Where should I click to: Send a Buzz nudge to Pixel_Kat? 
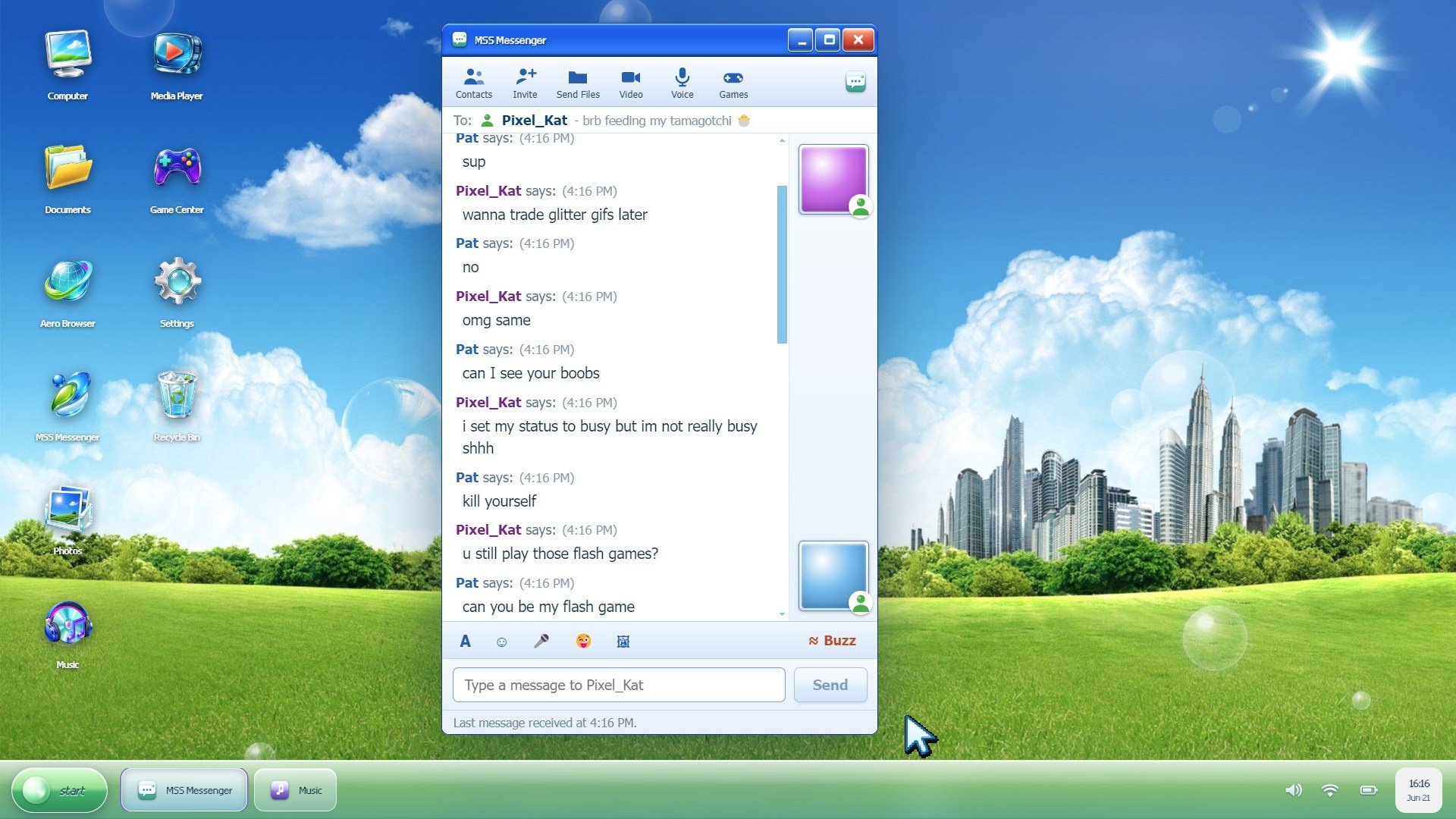coord(832,641)
